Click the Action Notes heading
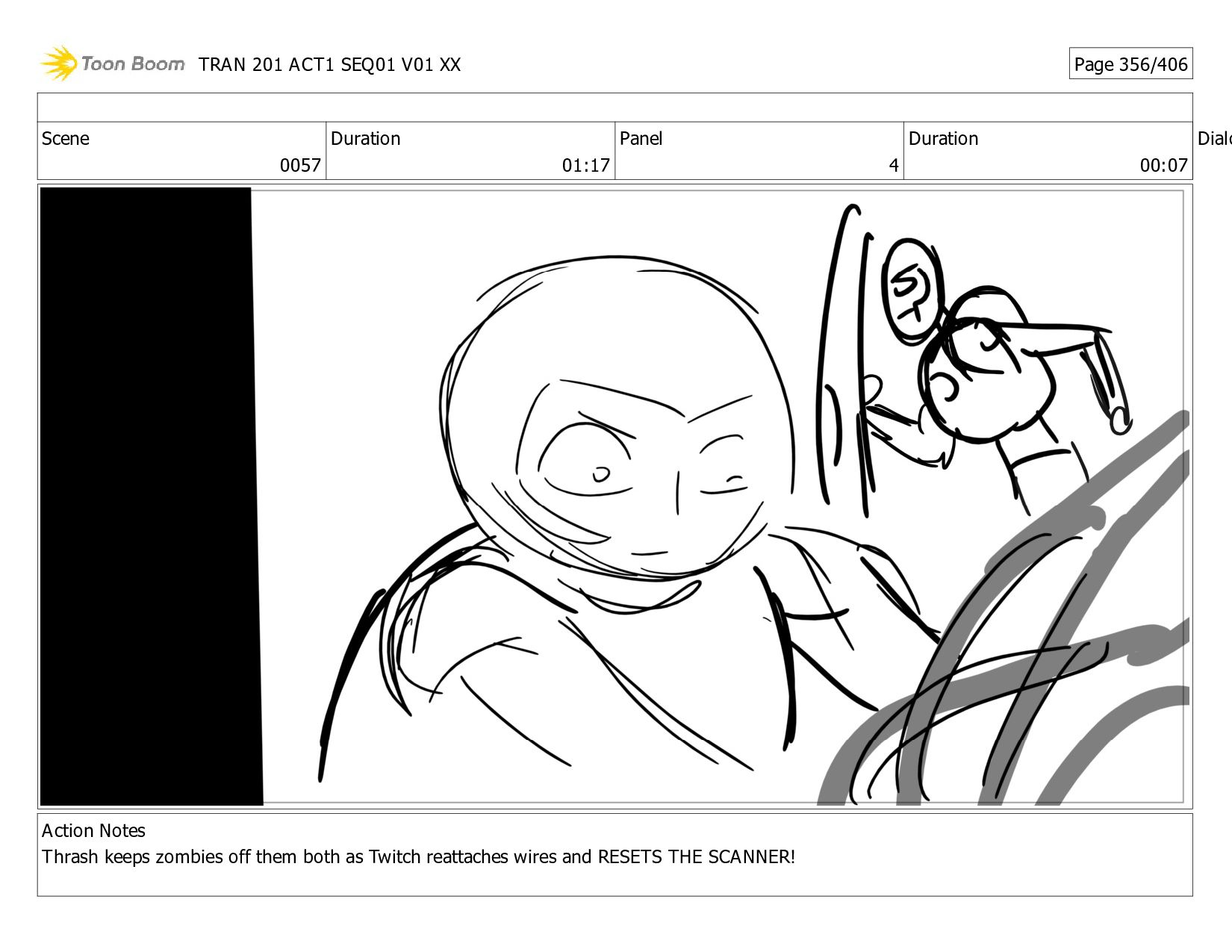 93,831
